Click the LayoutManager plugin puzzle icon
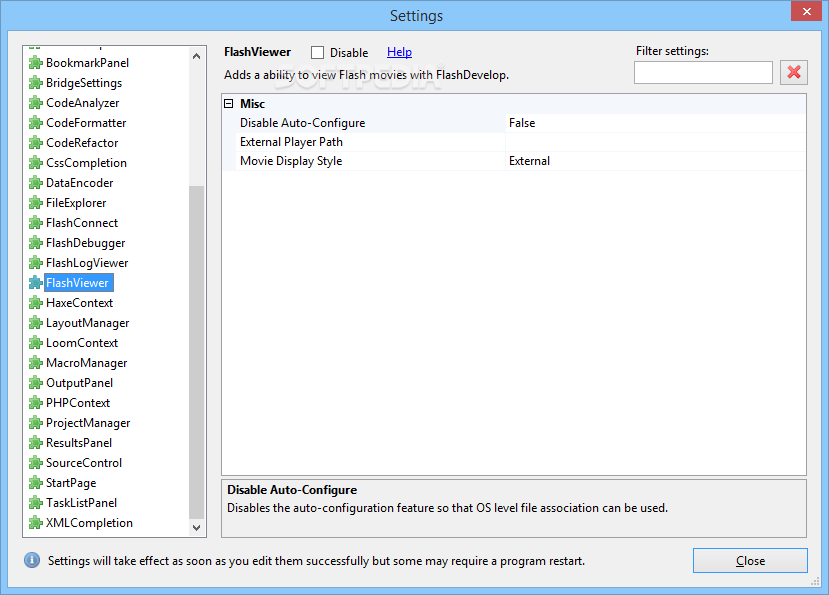The height and width of the screenshot is (595, 829). (x=35, y=323)
